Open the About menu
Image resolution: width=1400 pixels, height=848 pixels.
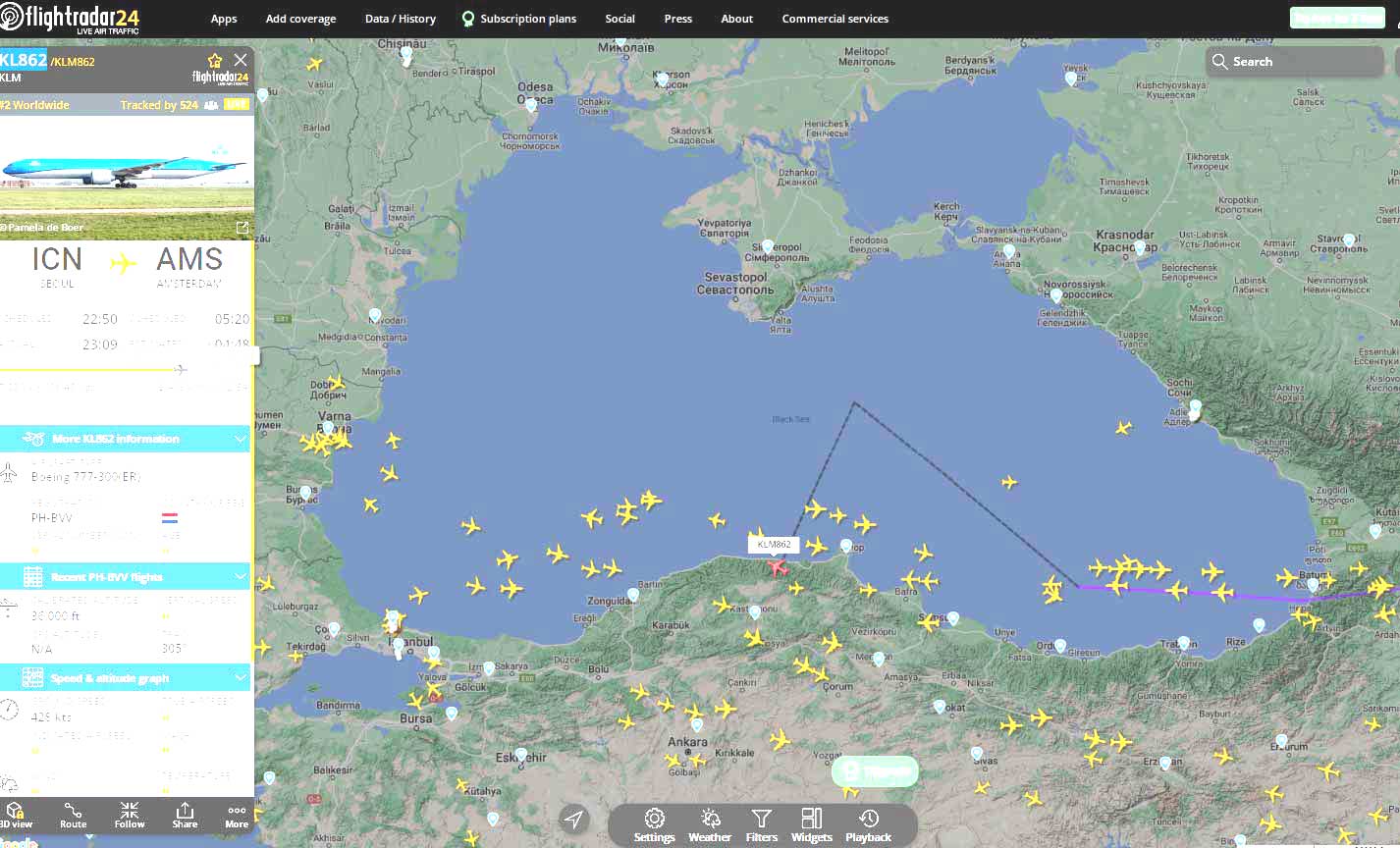736,19
